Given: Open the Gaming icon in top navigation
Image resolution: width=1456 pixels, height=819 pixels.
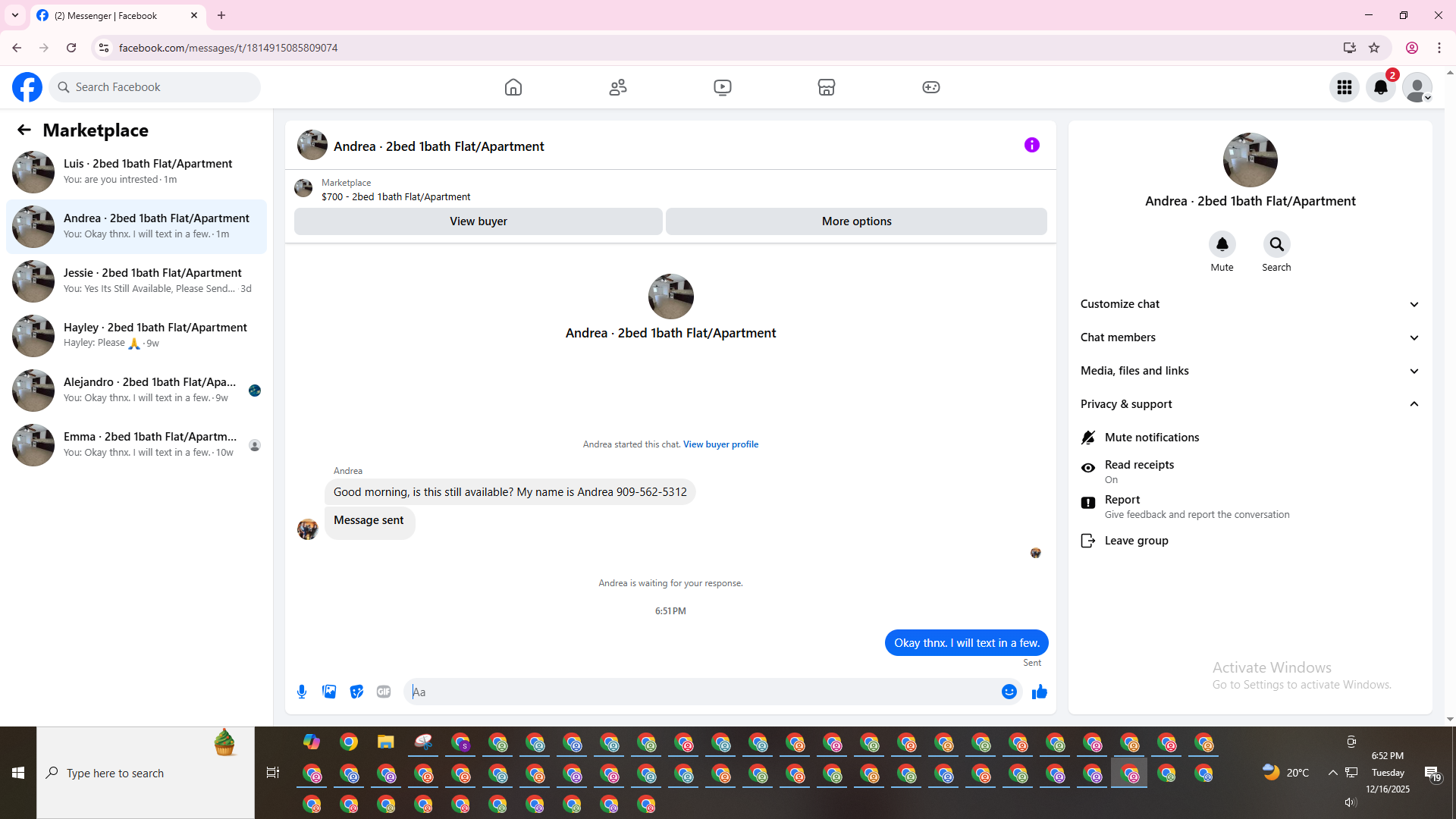Looking at the screenshot, I should click(x=931, y=87).
